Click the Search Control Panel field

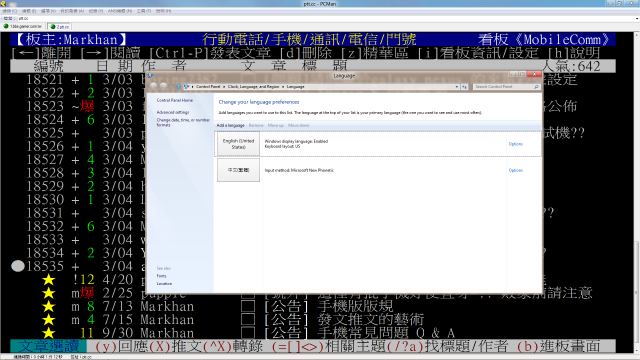tap(506, 87)
